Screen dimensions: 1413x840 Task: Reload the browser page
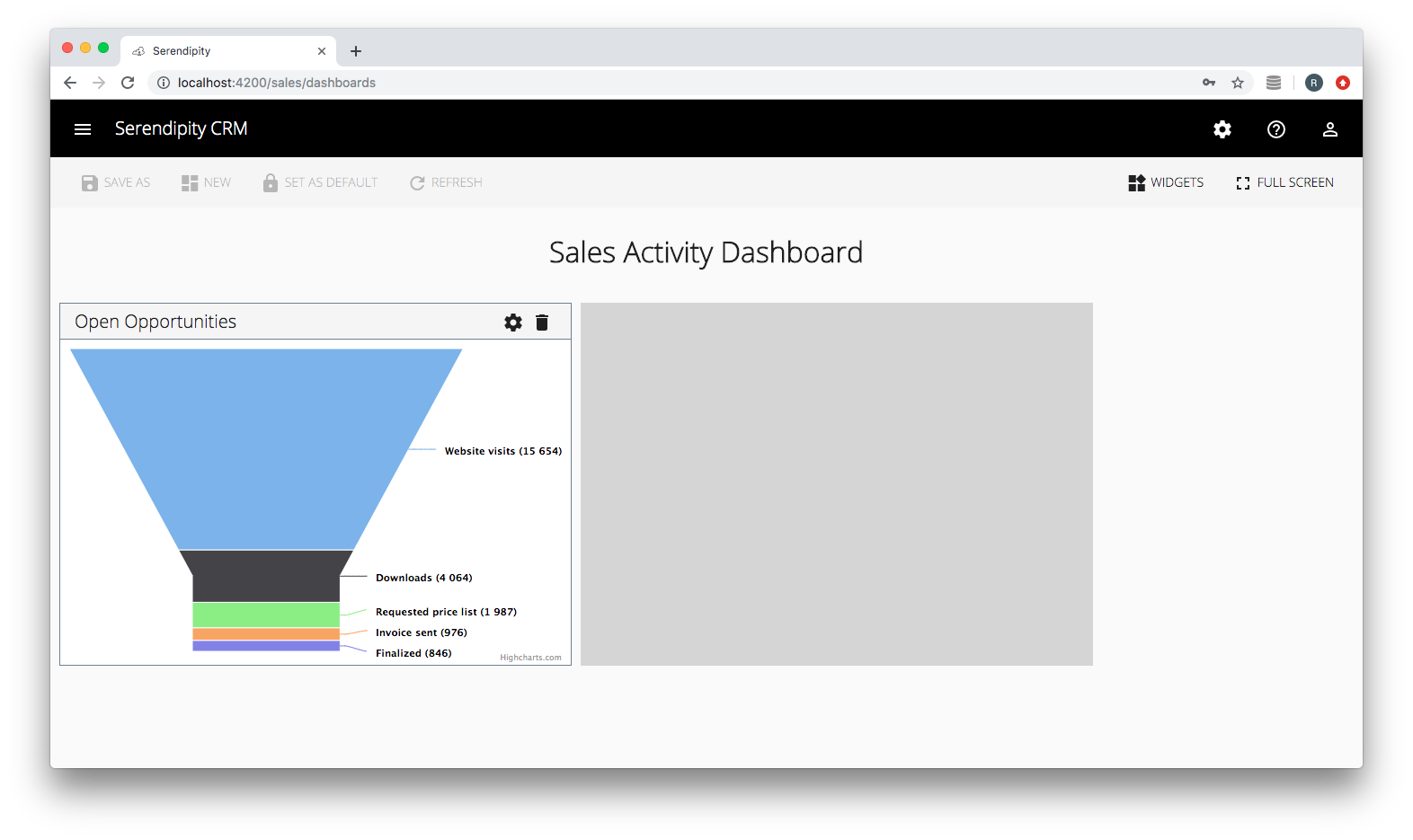128,83
